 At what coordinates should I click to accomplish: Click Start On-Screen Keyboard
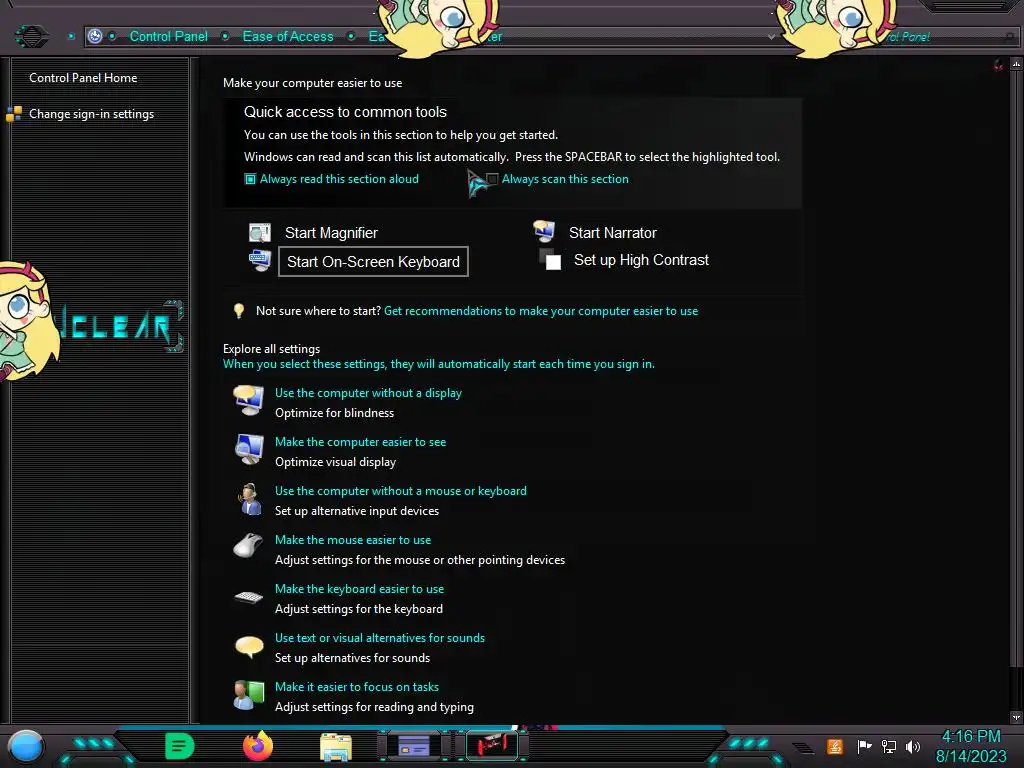click(374, 262)
